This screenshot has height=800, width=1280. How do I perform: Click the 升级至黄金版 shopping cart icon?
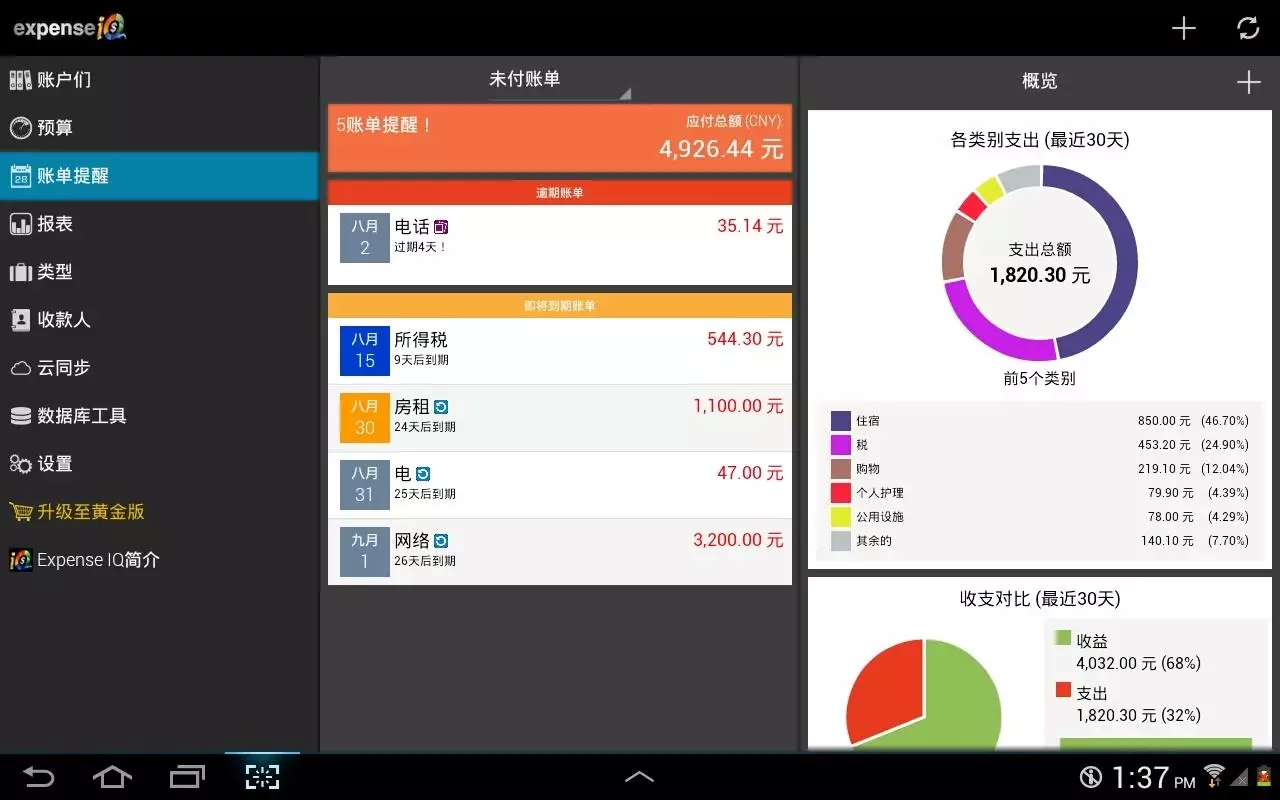(x=20, y=512)
